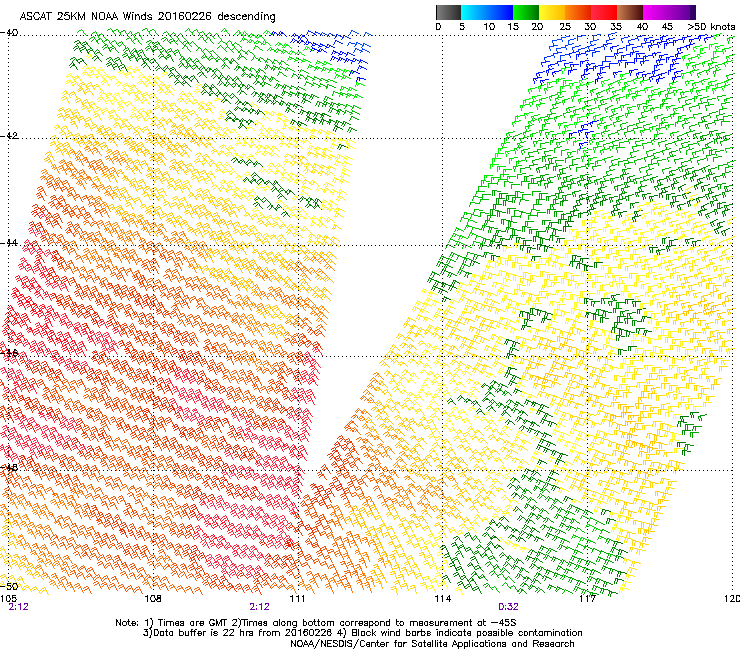The image size is (740, 650).
Task: Click the '-44' latitude axis label
Action: pyautogui.click(x=9, y=243)
